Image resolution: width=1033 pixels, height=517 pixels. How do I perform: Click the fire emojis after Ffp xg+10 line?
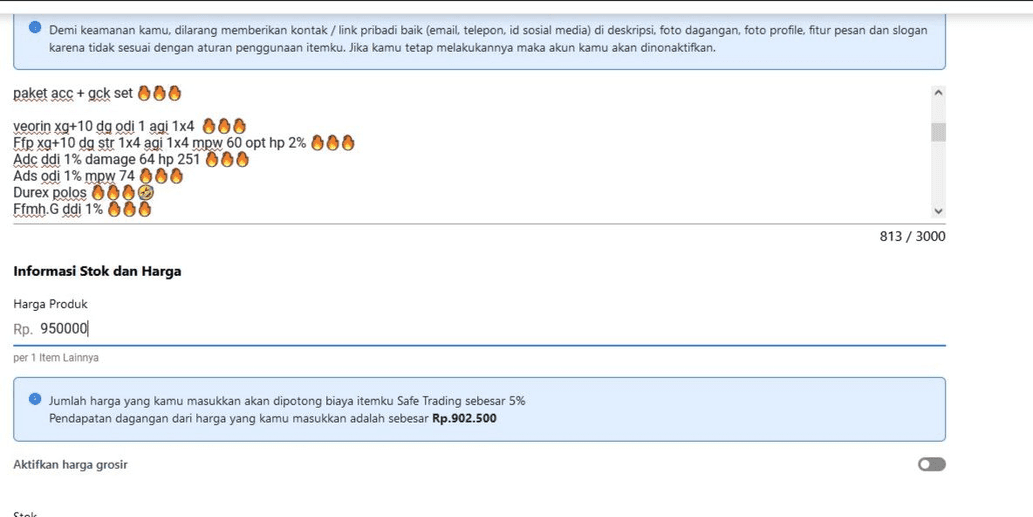(x=333, y=142)
